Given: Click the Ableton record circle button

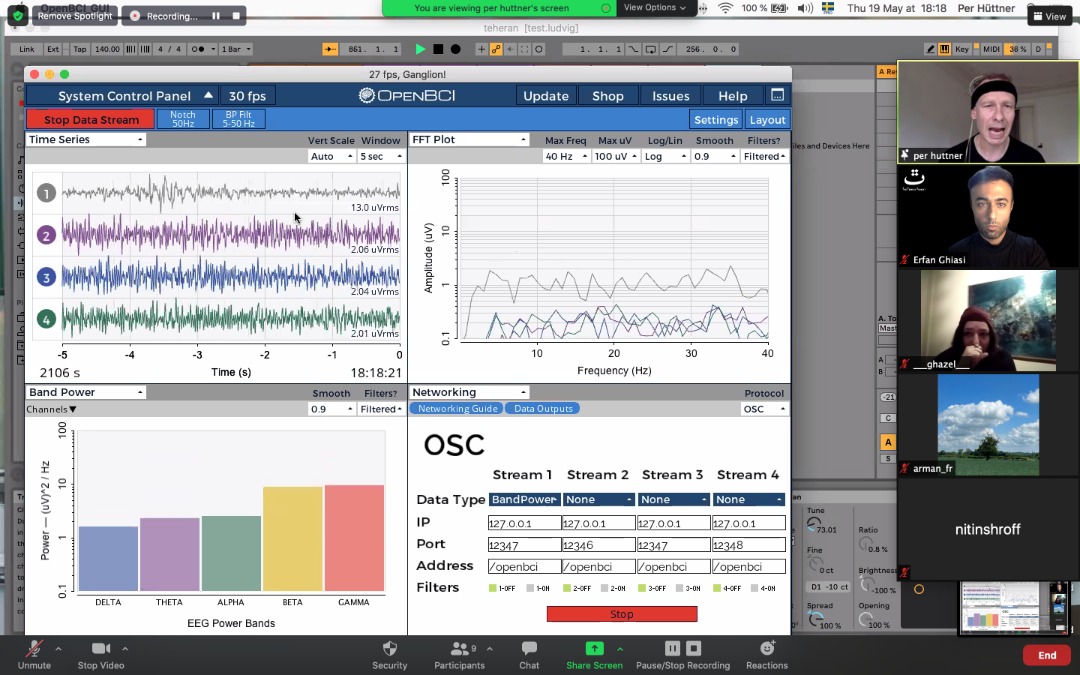Looking at the screenshot, I should click(455, 49).
